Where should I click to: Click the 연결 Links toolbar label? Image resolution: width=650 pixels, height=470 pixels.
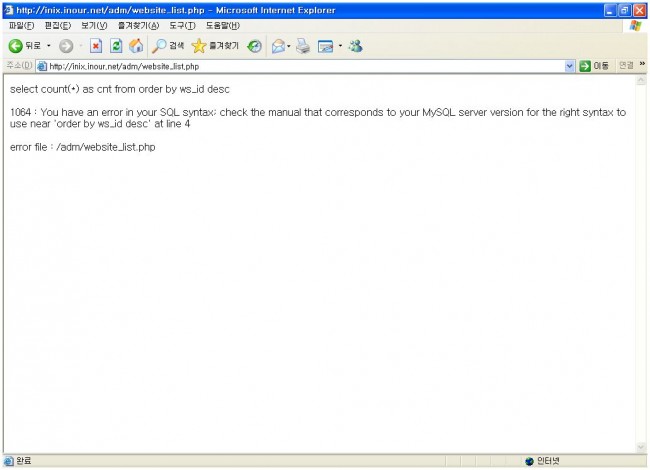click(626, 65)
